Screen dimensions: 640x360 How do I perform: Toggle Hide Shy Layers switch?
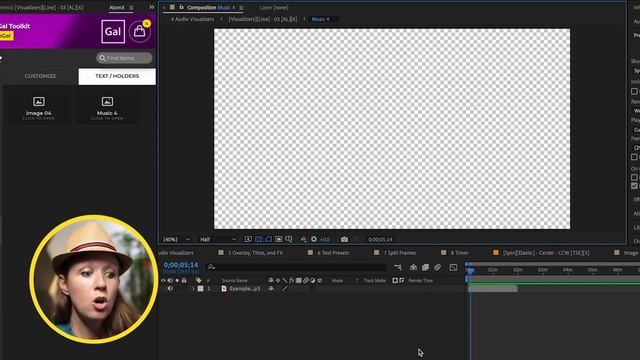point(413,267)
